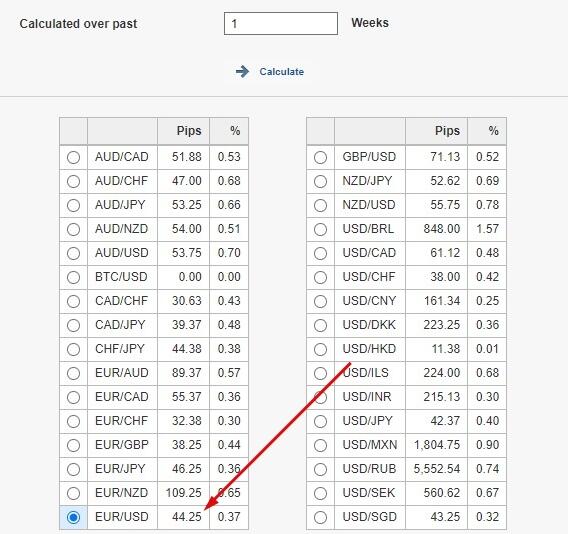568x534 pixels.
Task: Focus the weeks number input field
Action: pyautogui.click(x=281, y=24)
